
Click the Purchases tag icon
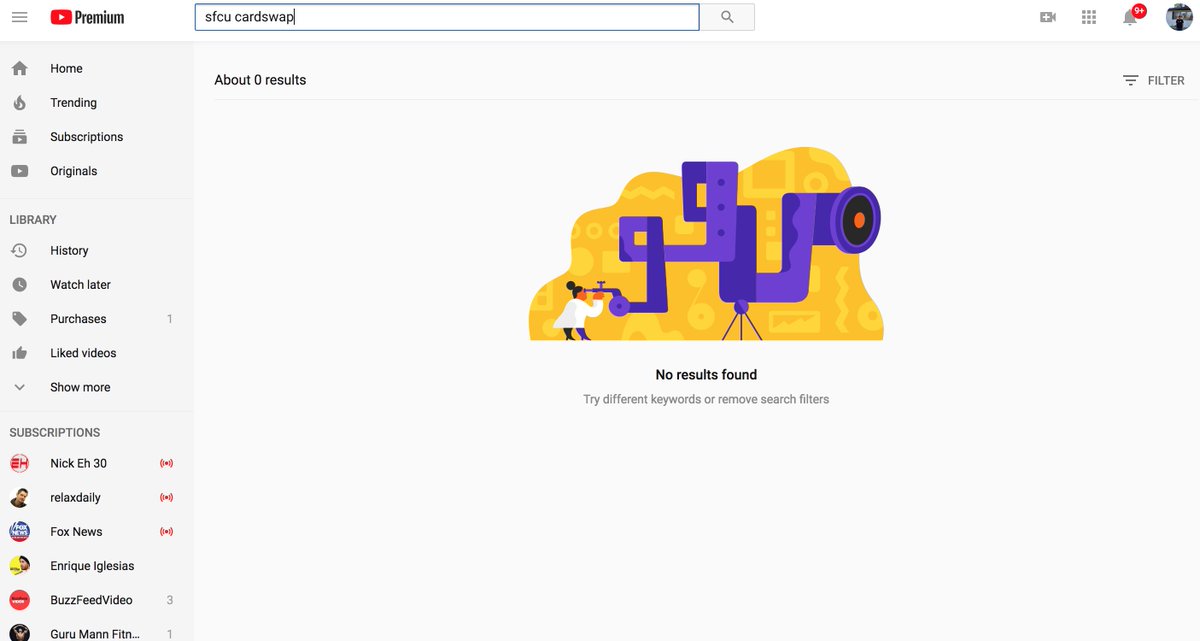click(x=19, y=319)
